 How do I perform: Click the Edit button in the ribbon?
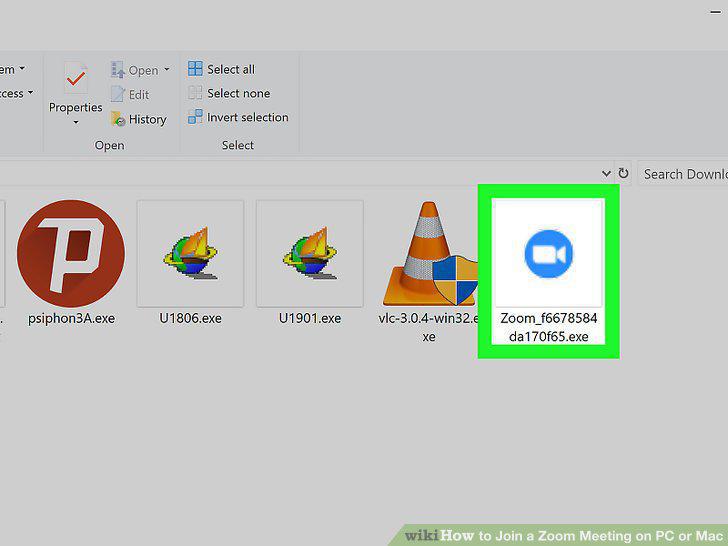(x=130, y=95)
